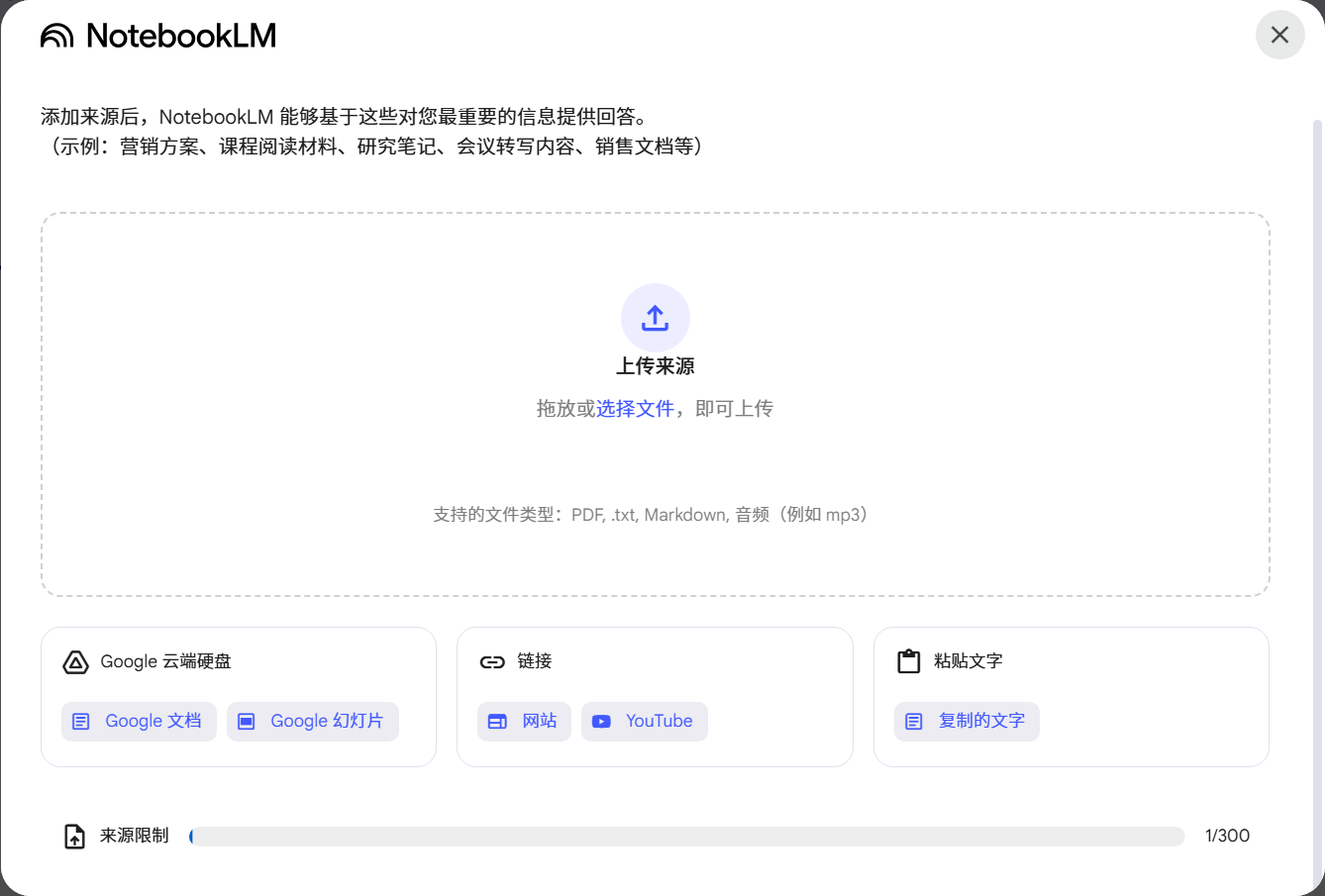Click the NotebookLM logo icon
This screenshot has width=1325, height=896.
pyautogui.click(x=56, y=37)
